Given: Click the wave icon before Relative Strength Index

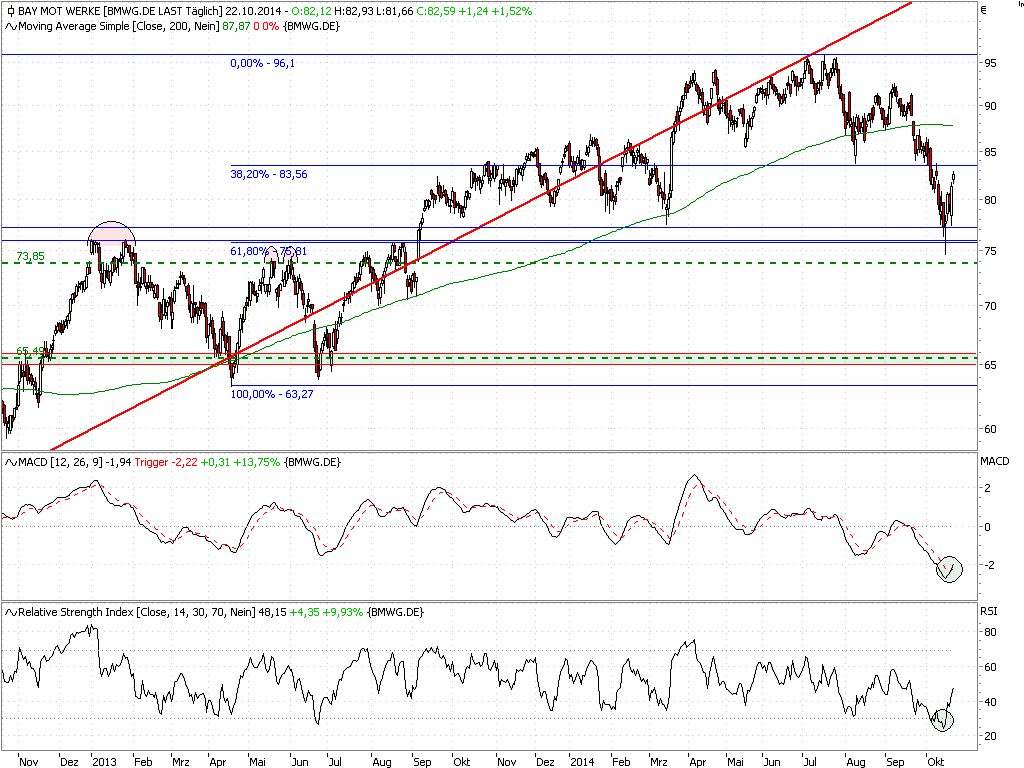Looking at the screenshot, I should (x=11, y=613).
